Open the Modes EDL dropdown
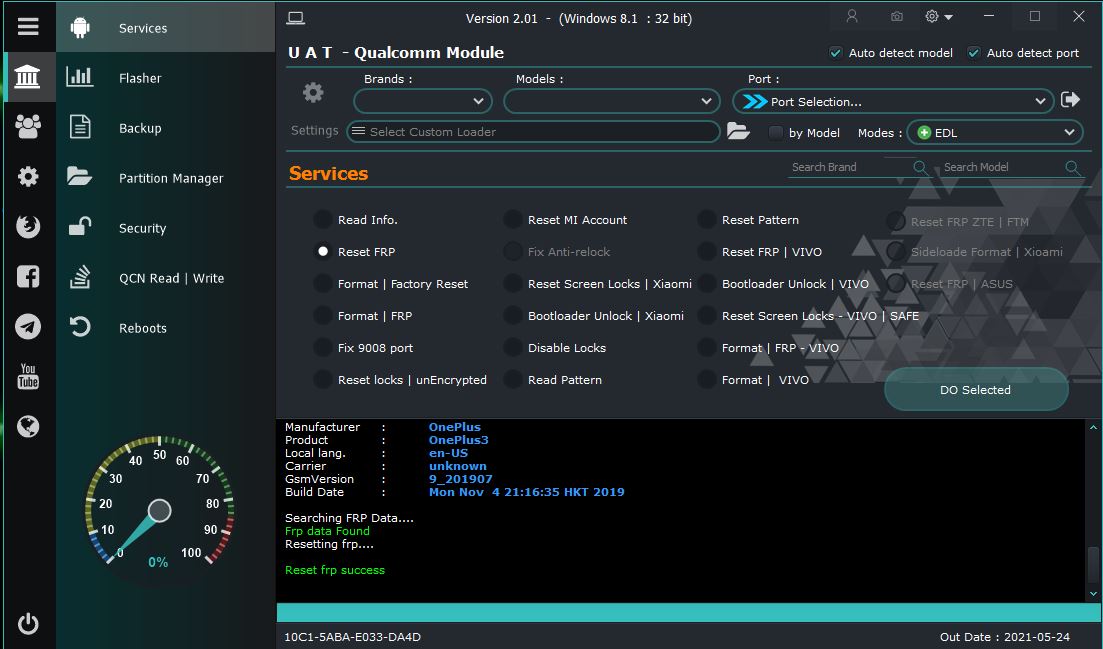1103x649 pixels. 995,132
